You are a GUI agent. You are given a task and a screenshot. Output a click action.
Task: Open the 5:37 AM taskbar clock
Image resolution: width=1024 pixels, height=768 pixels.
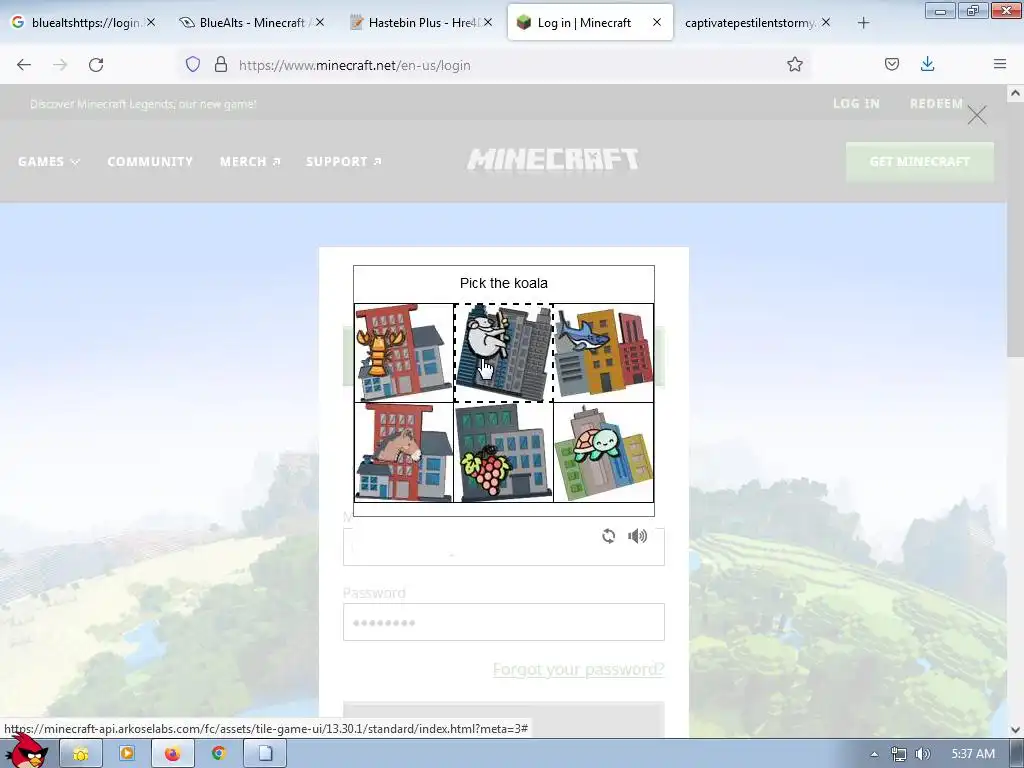tap(973, 754)
